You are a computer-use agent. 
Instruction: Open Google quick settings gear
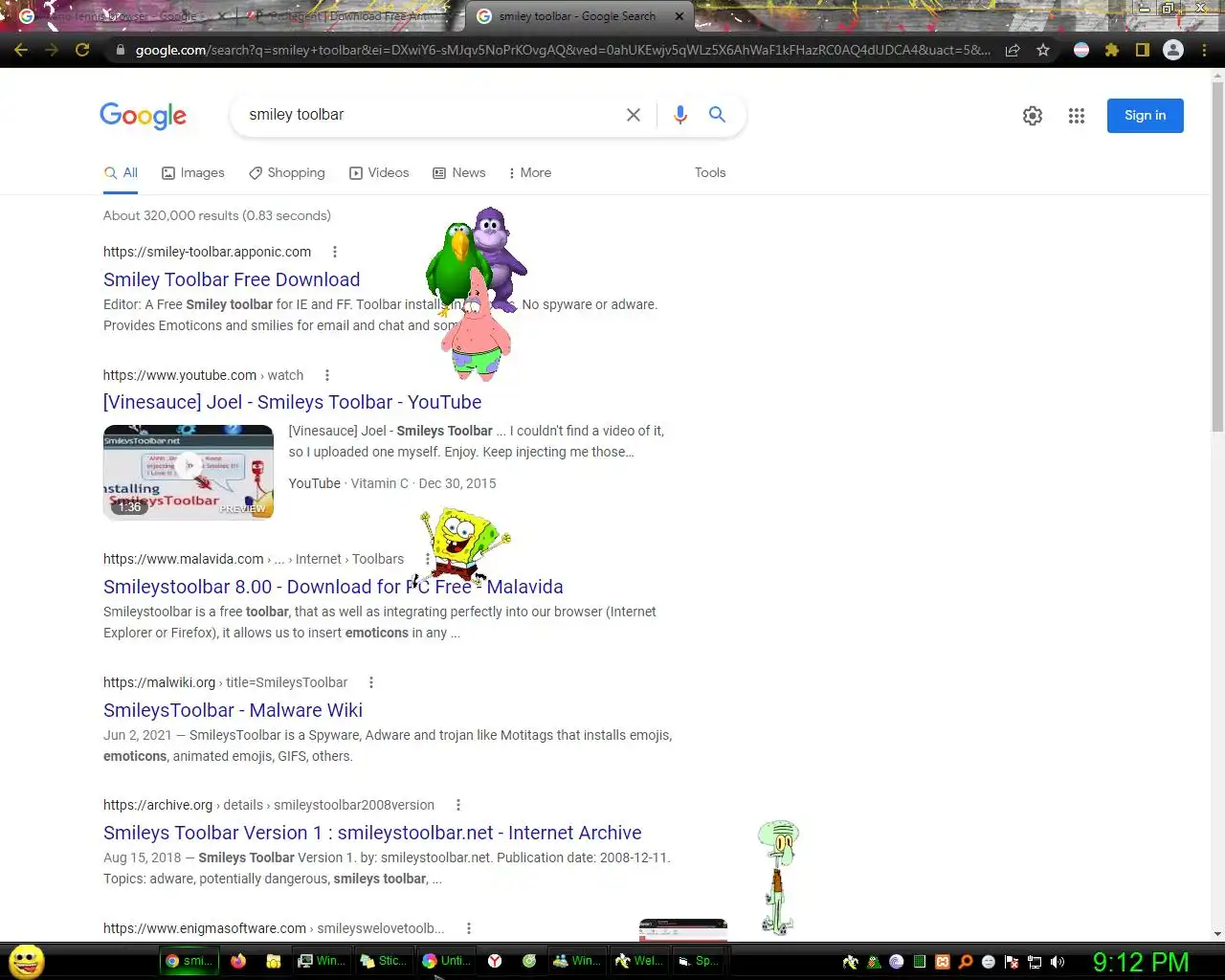pos(1033,116)
